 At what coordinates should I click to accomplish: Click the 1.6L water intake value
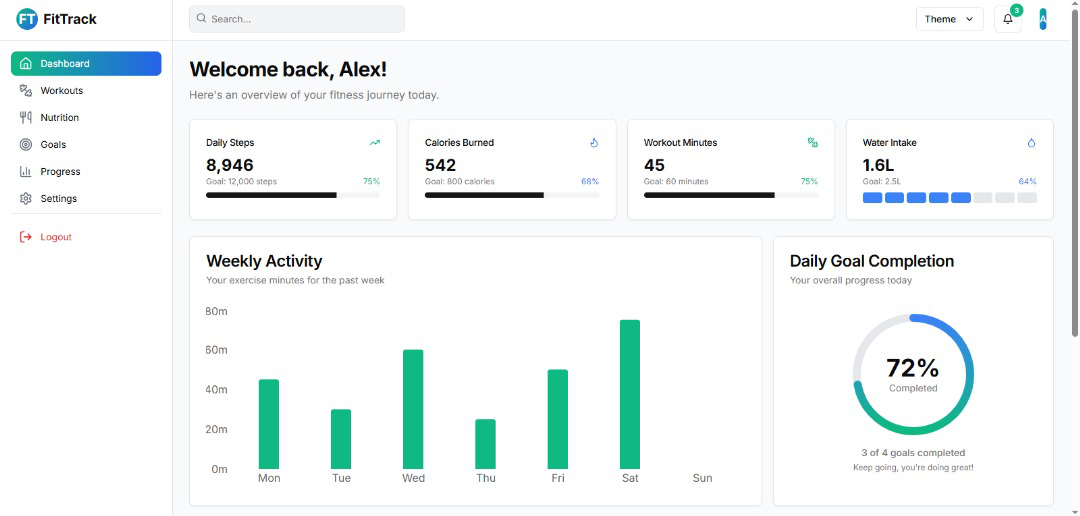coord(878,165)
